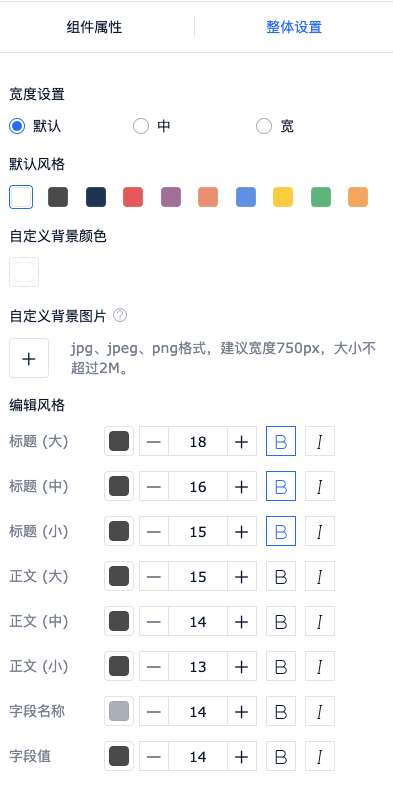Screen dimensions: 393x806
Task: Decrease 正文 (大) font size with minus
Action: [x=154, y=576]
